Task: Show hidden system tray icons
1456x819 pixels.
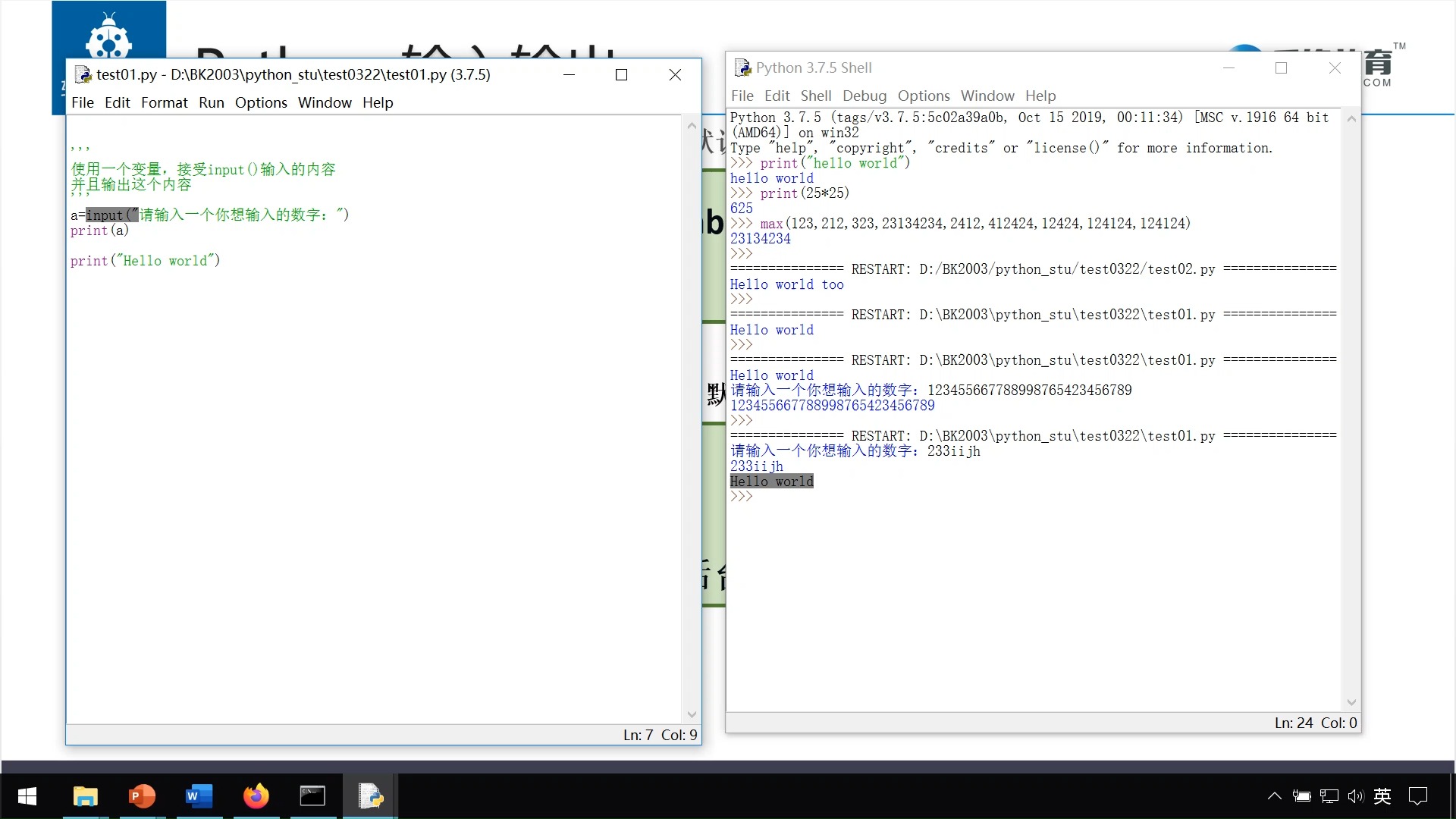Action: coord(1274,796)
